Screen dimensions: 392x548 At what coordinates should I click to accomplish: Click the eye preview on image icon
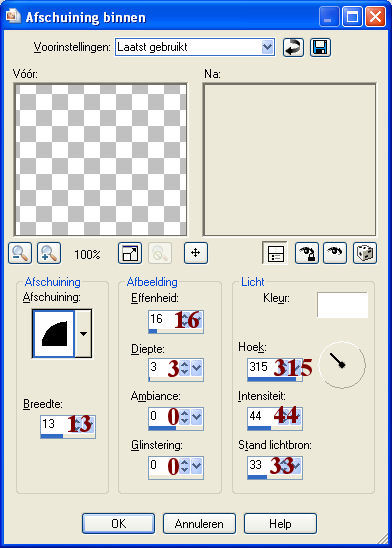tap(335, 253)
